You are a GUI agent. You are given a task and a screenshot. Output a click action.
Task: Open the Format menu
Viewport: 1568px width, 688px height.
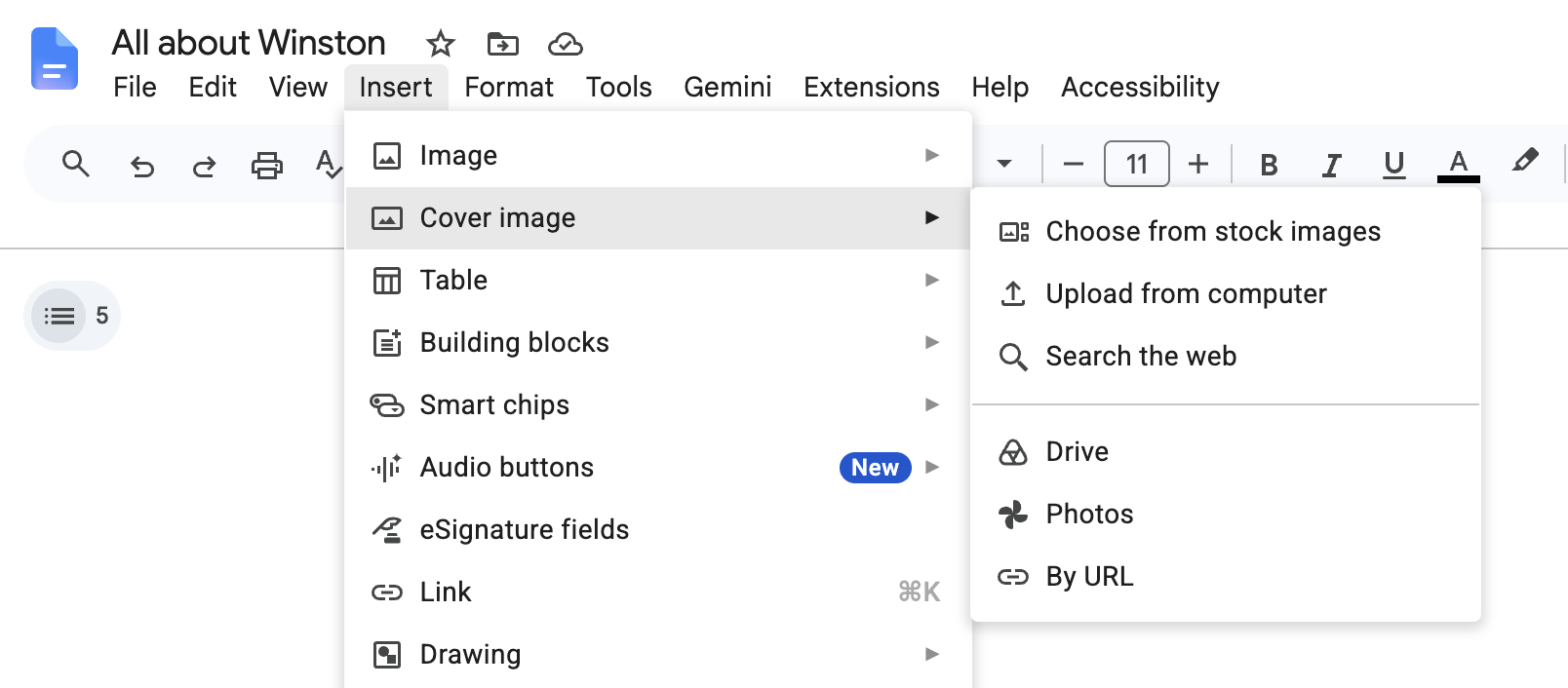coord(509,87)
